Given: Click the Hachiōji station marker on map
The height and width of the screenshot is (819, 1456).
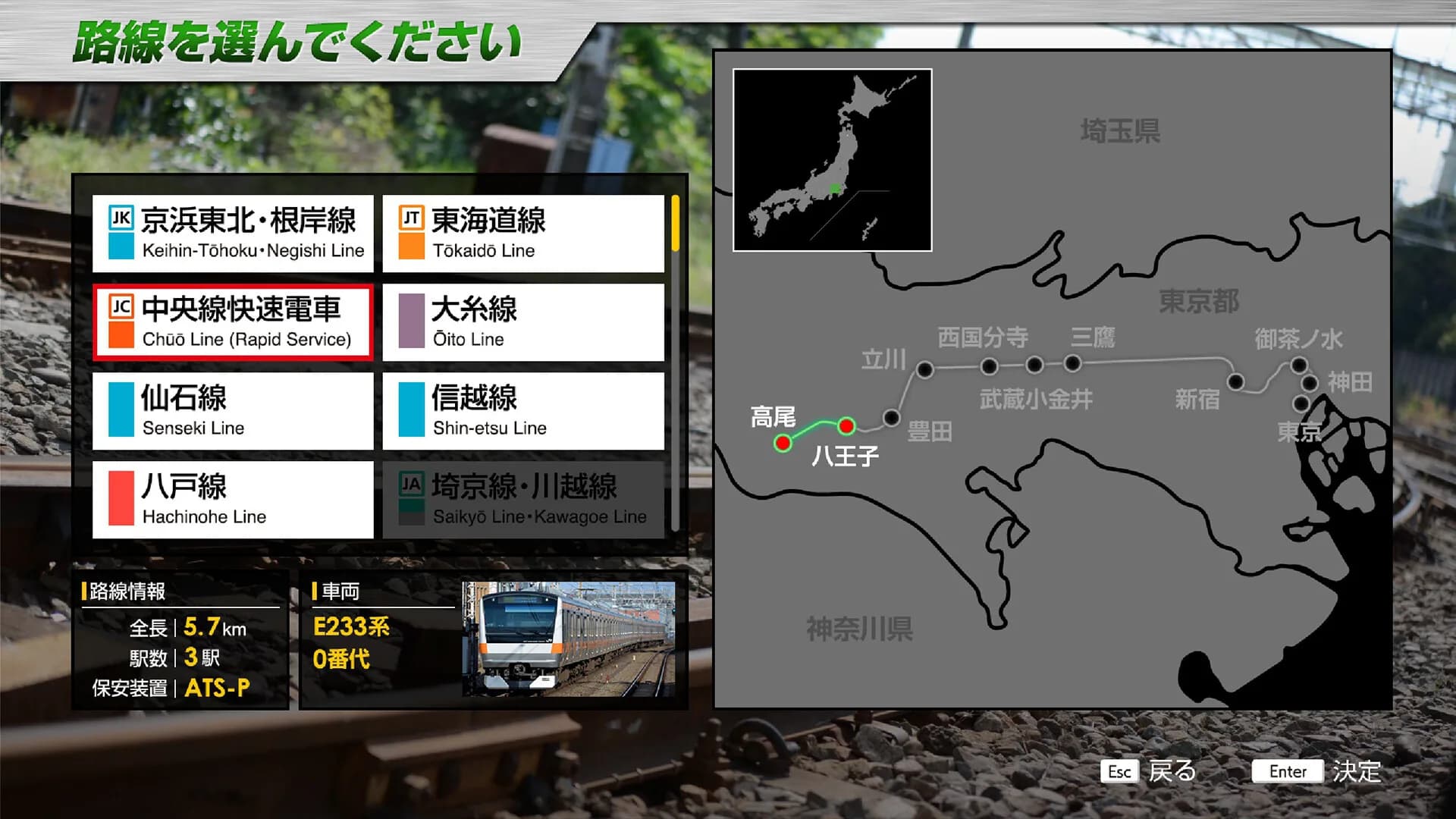Looking at the screenshot, I should pos(847,425).
